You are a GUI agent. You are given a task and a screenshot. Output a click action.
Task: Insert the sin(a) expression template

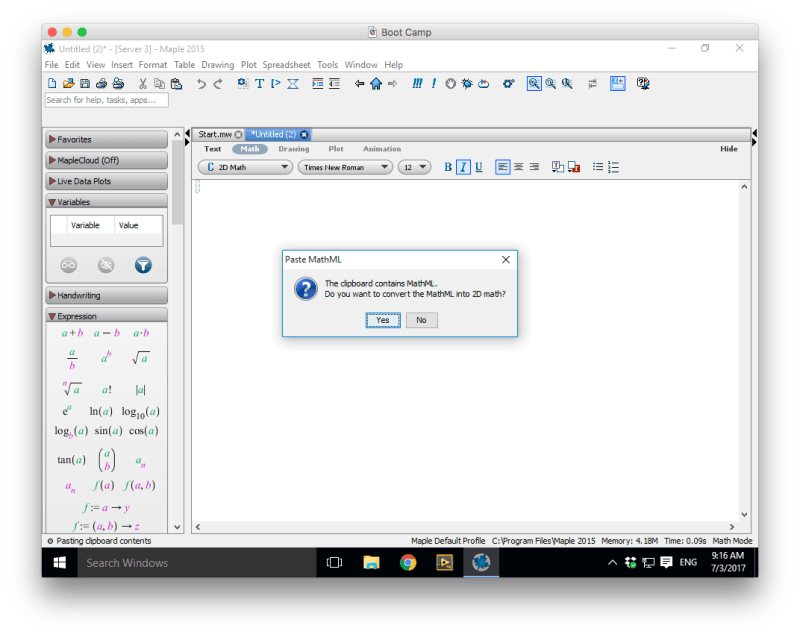pyautogui.click(x=108, y=431)
